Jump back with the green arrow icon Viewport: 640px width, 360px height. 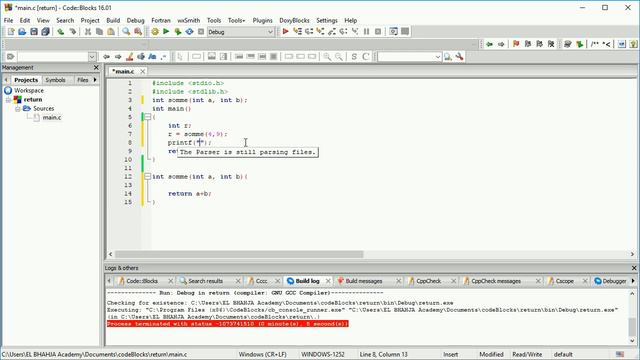tap(489, 44)
